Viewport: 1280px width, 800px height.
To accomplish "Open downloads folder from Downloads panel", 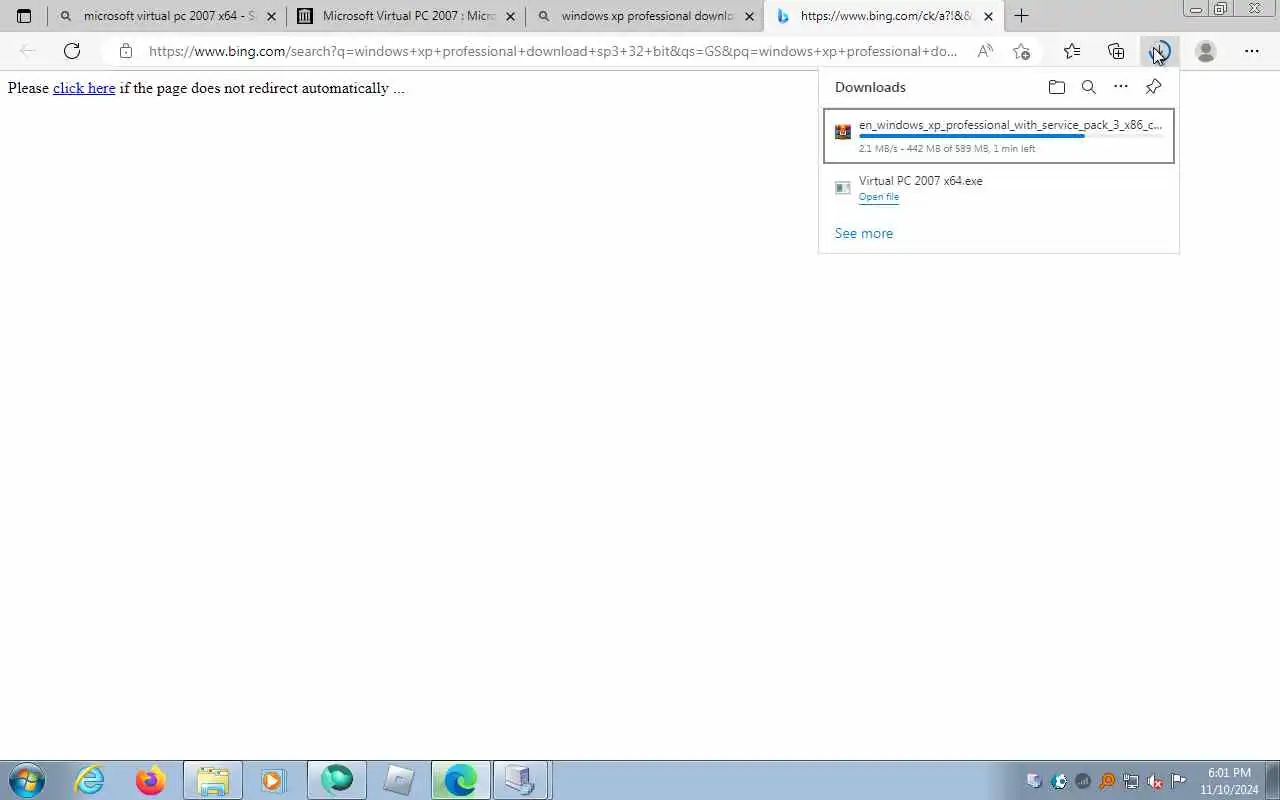I will point(1057,87).
